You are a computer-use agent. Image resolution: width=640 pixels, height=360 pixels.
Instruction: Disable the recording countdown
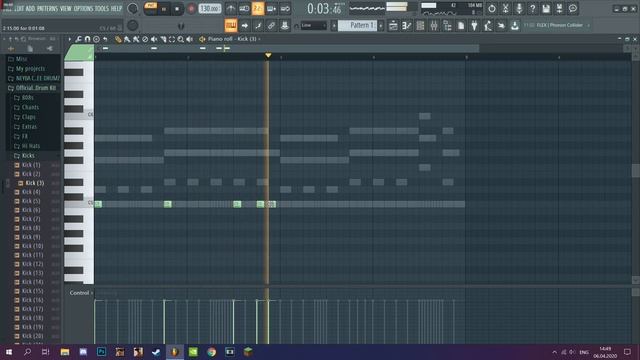coord(258,8)
